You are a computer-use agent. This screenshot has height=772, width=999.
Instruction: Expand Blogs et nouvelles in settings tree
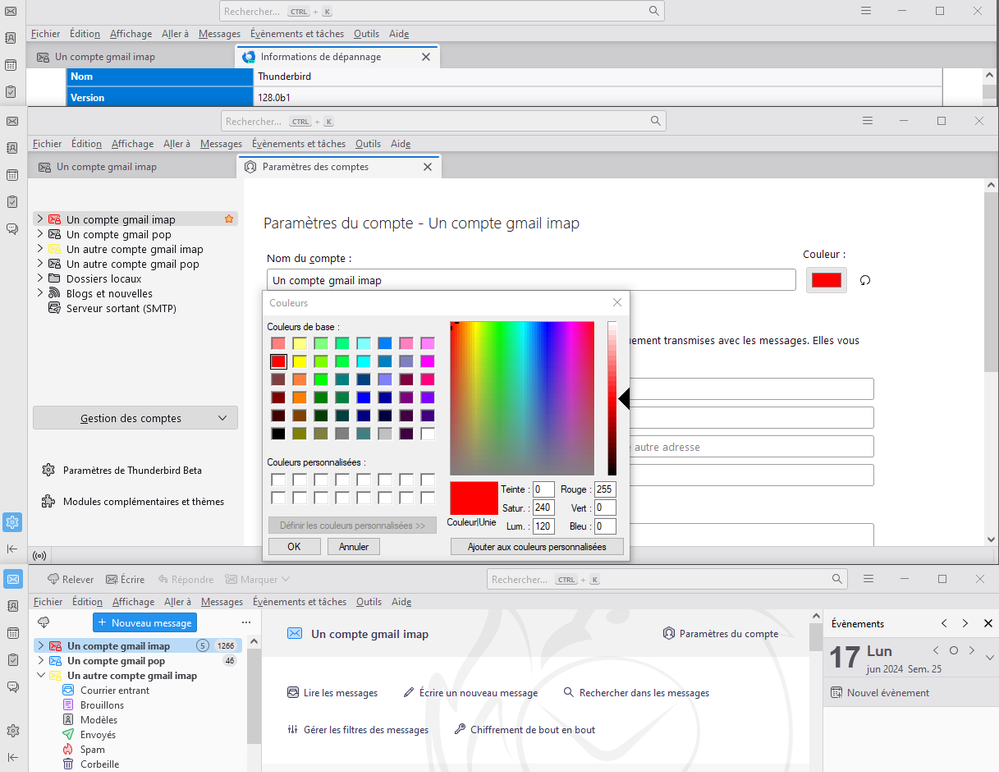pyautogui.click(x=40, y=292)
